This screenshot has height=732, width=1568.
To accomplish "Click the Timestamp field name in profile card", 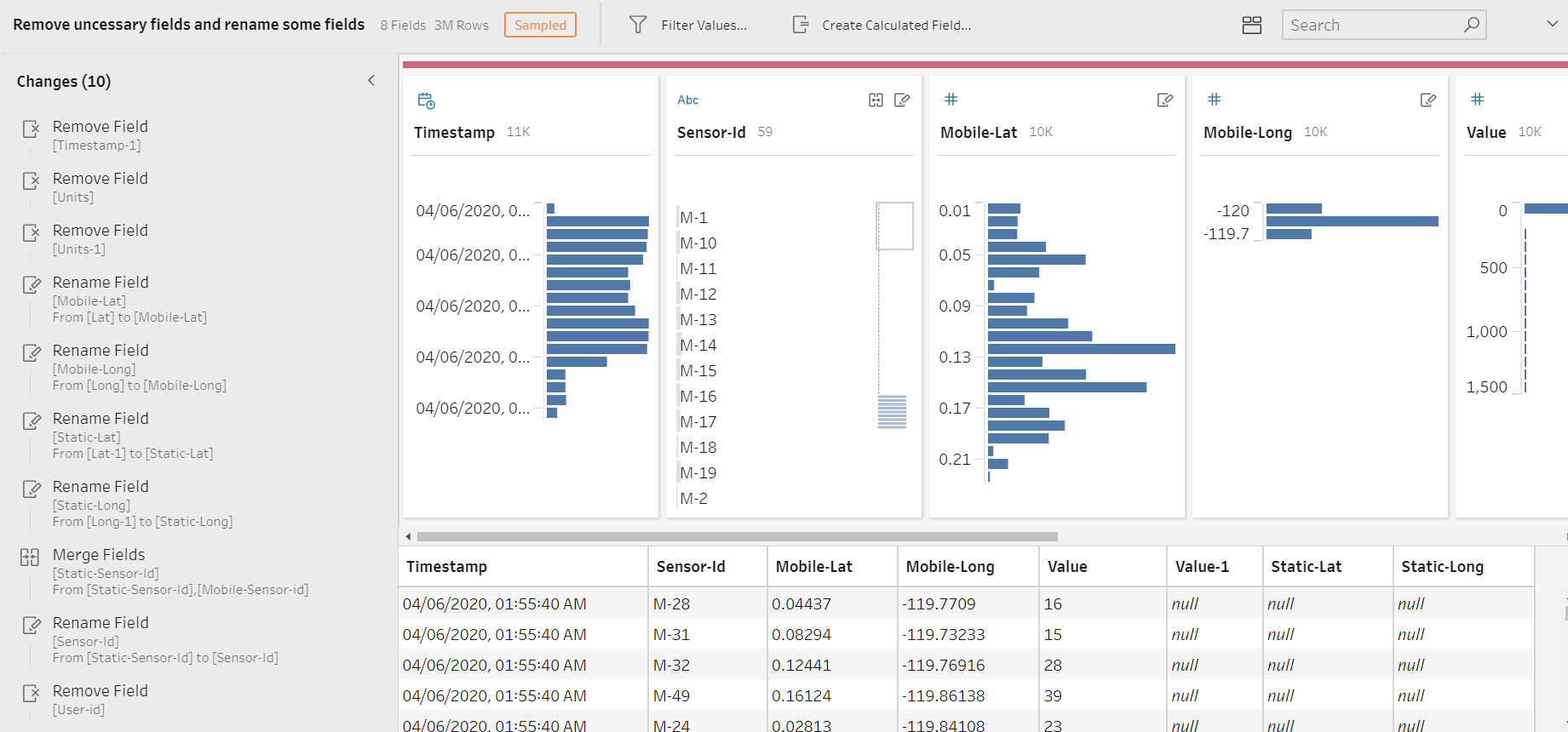I will pos(454,132).
